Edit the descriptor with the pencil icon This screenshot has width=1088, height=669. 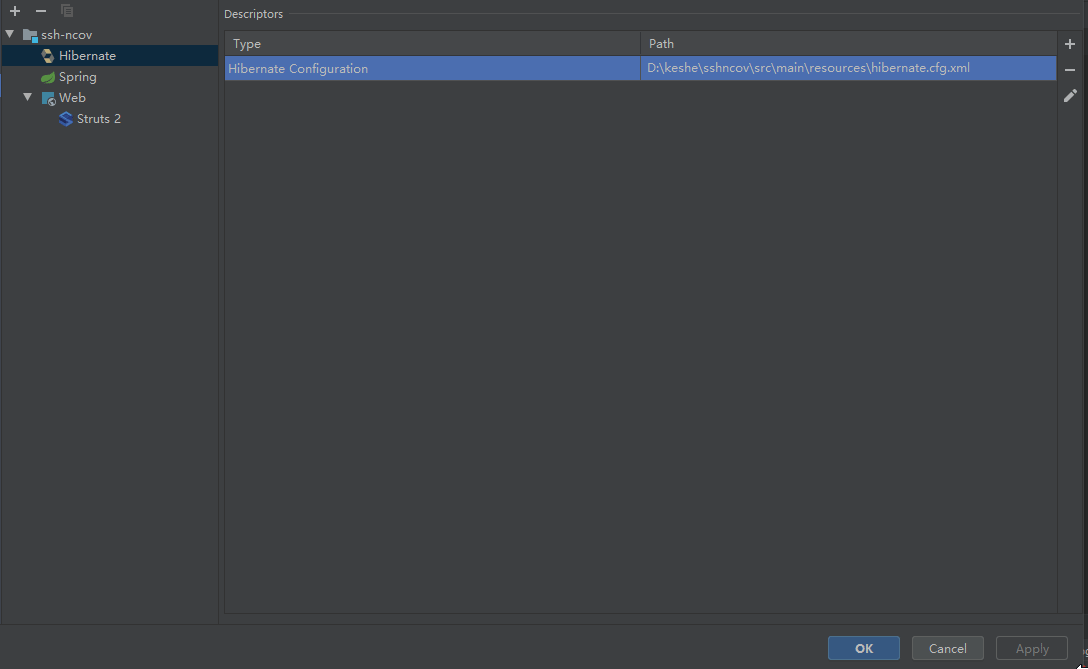[x=1070, y=95]
